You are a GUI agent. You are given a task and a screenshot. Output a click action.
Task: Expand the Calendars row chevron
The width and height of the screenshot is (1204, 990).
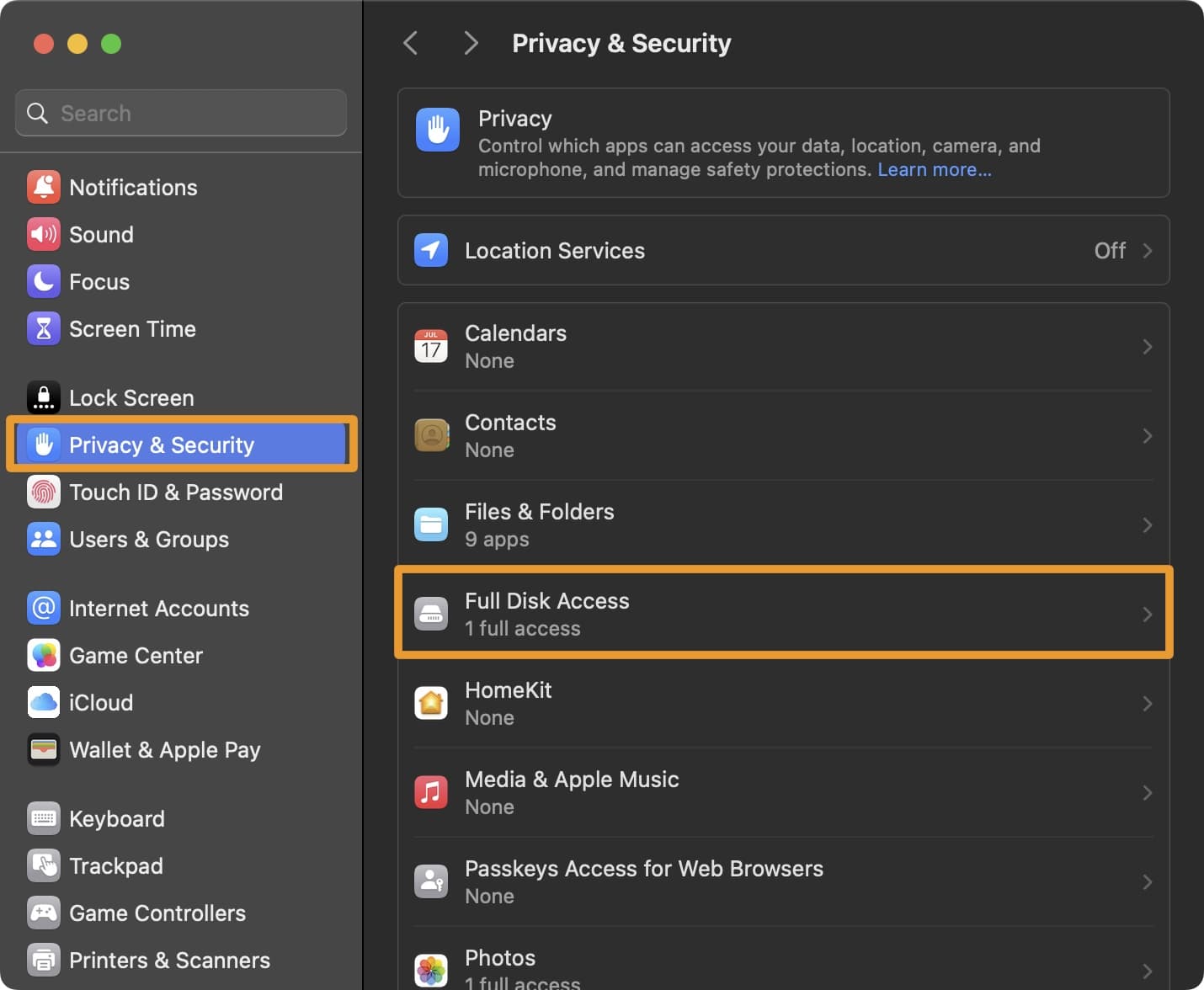(x=1147, y=347)
